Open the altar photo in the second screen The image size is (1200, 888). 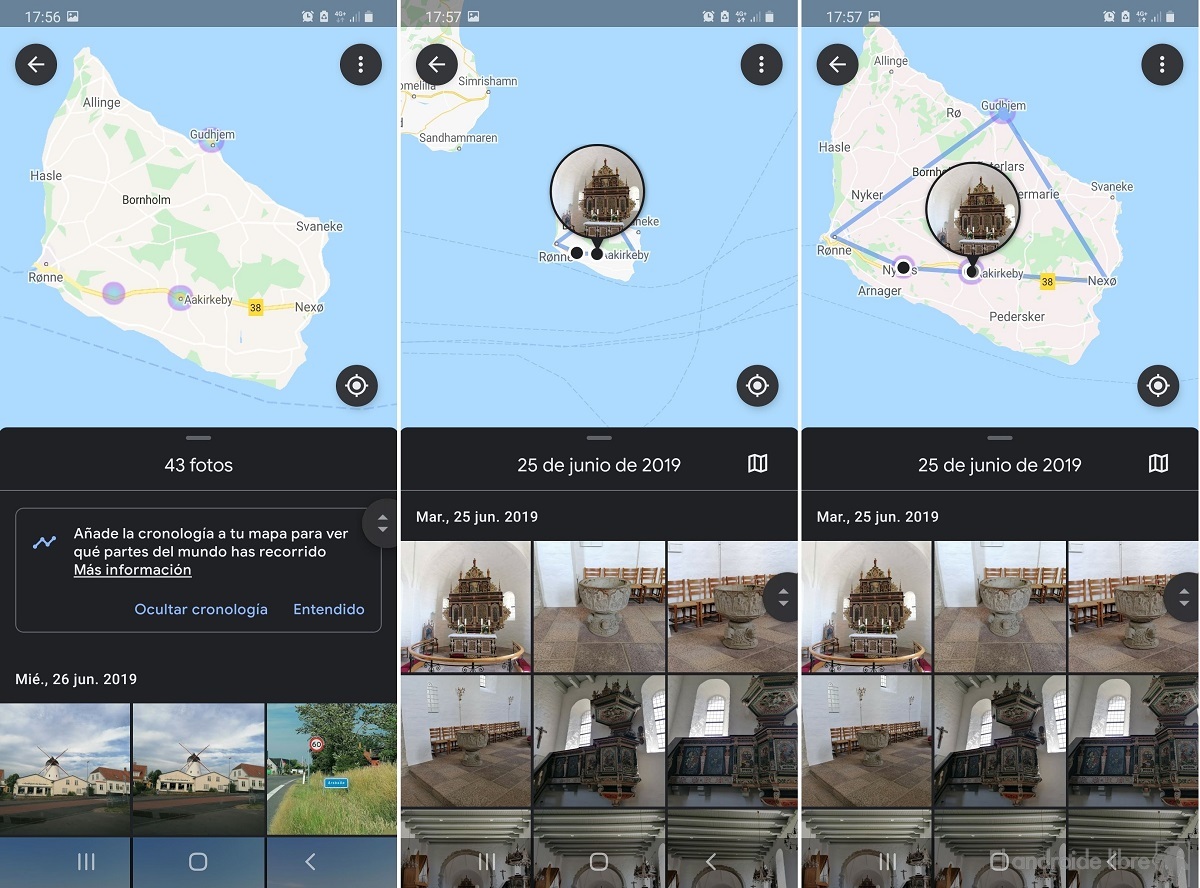point(466,606)
